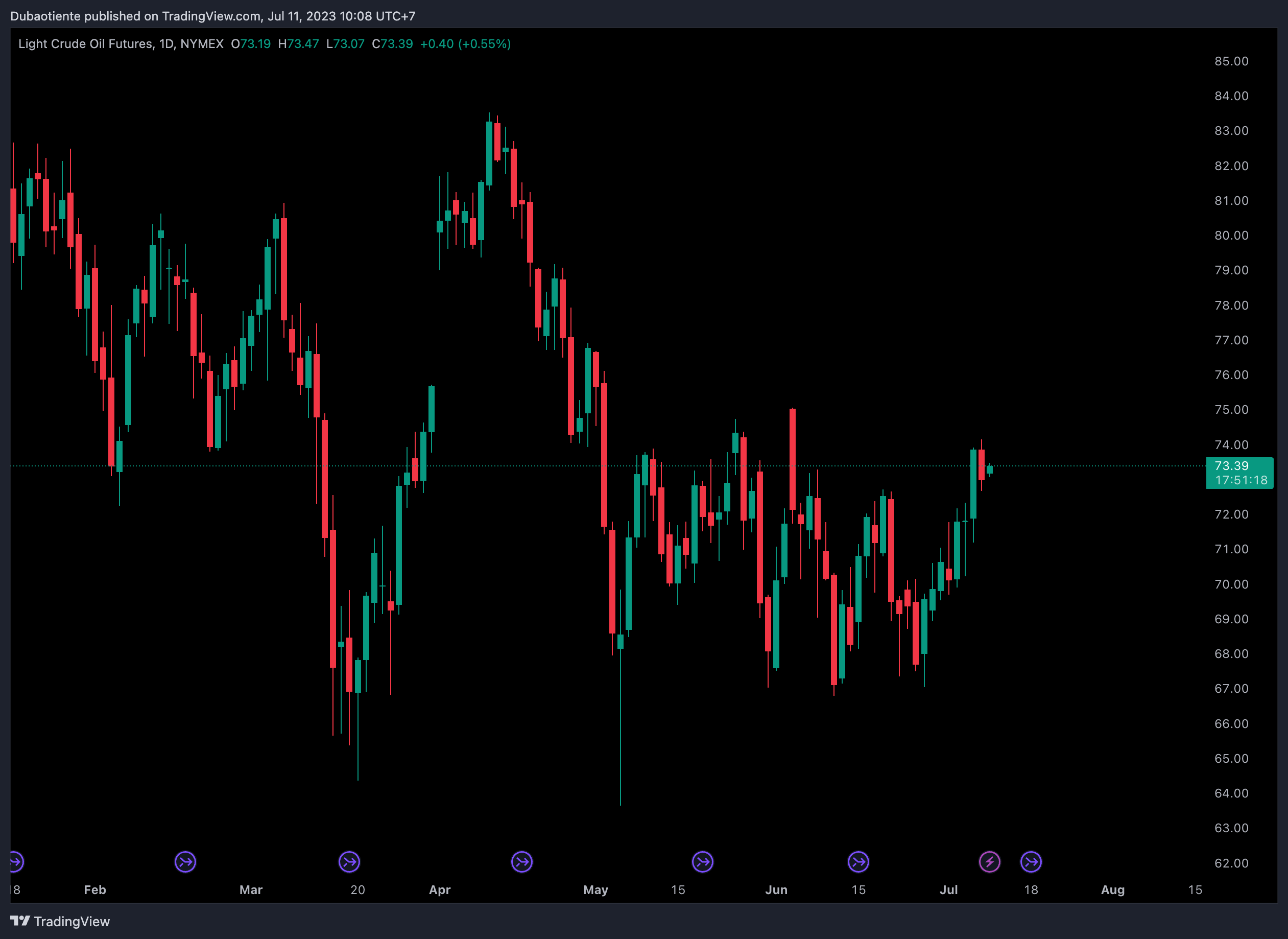Viewport: 1288px width, 939px height.
Task: Click the Dubaotiente published on TradingView.com caption
Action: (212, 16)
